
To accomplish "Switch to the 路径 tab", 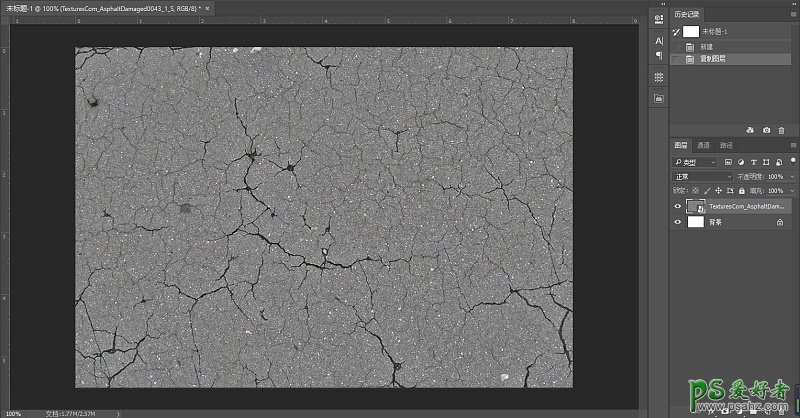I will tap(726, 145).
